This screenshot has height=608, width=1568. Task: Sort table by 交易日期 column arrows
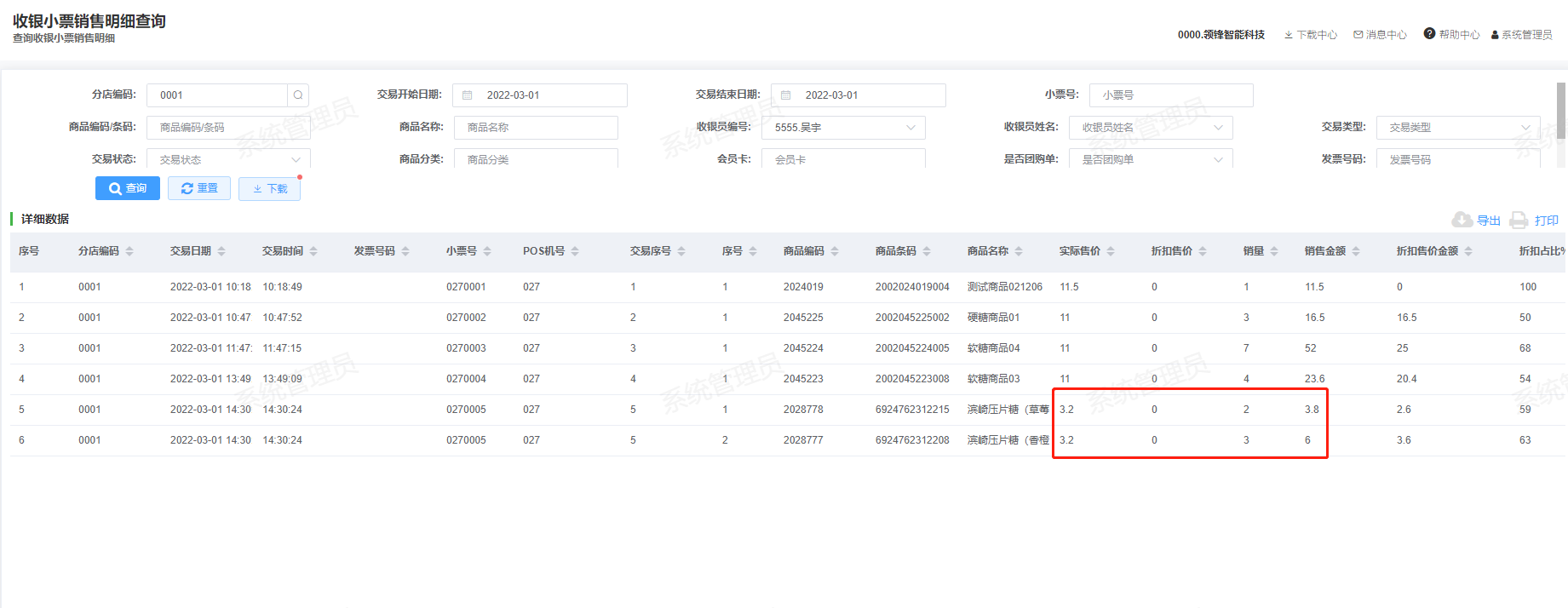221,251
